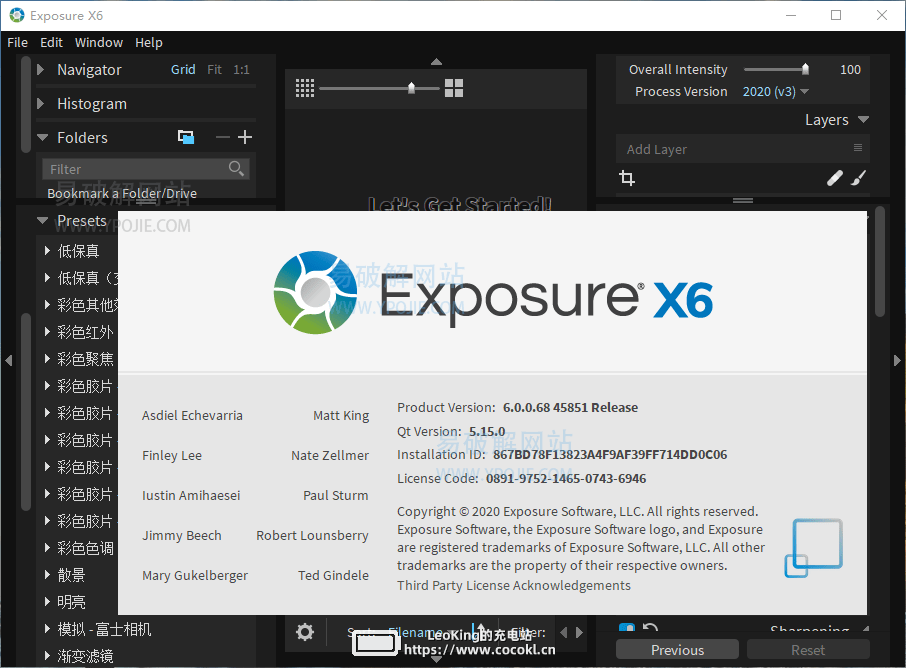The image size is (906, 668).
Task: Open Third Party License Acknowledgements link
Action: click(x=514, y=585)
